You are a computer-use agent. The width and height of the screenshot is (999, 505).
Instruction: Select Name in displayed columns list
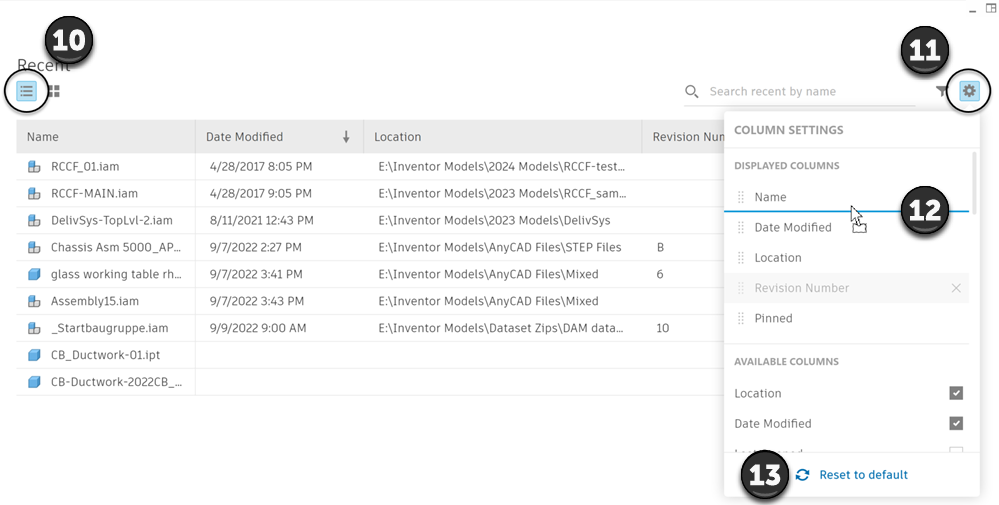770,197
